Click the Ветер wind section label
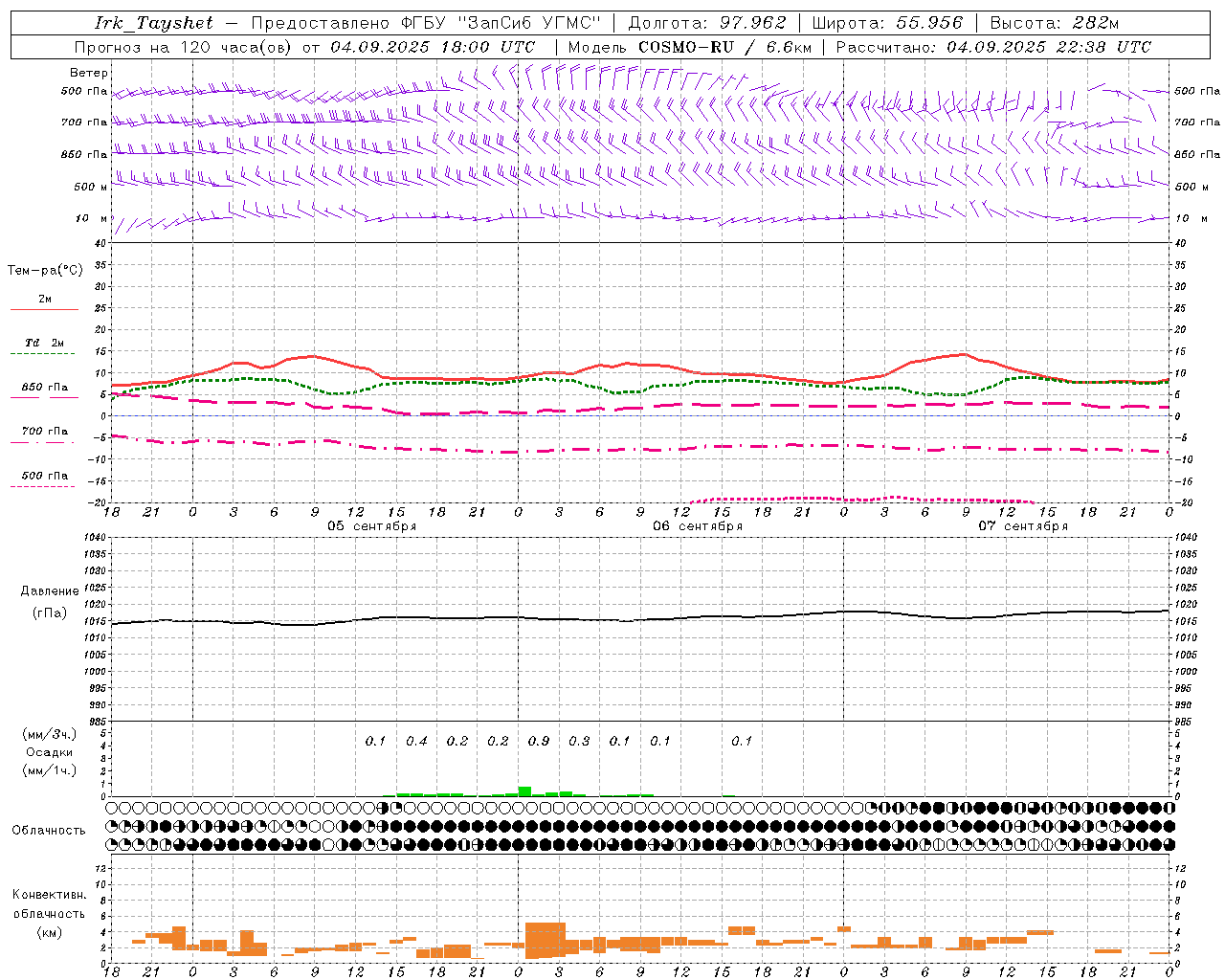 pos(89,73)
